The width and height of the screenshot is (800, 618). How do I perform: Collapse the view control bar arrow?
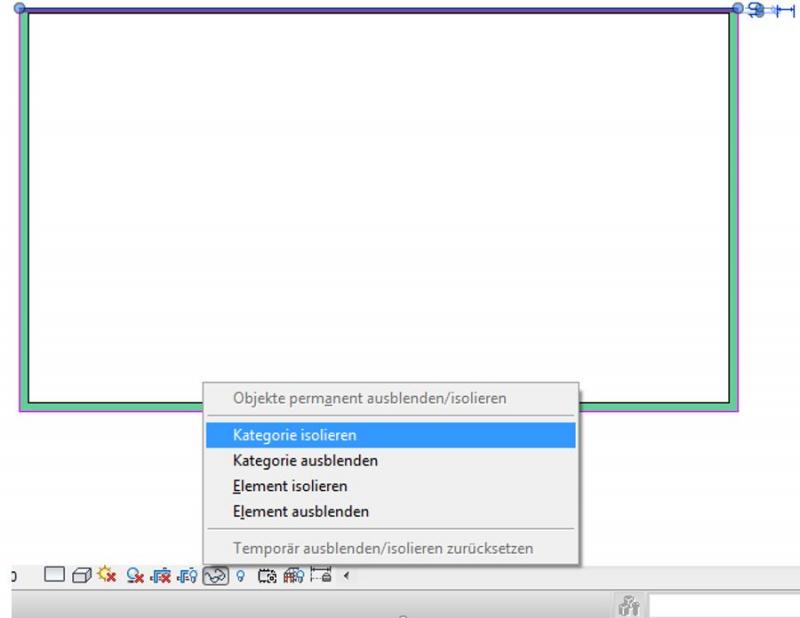[346, 576]
